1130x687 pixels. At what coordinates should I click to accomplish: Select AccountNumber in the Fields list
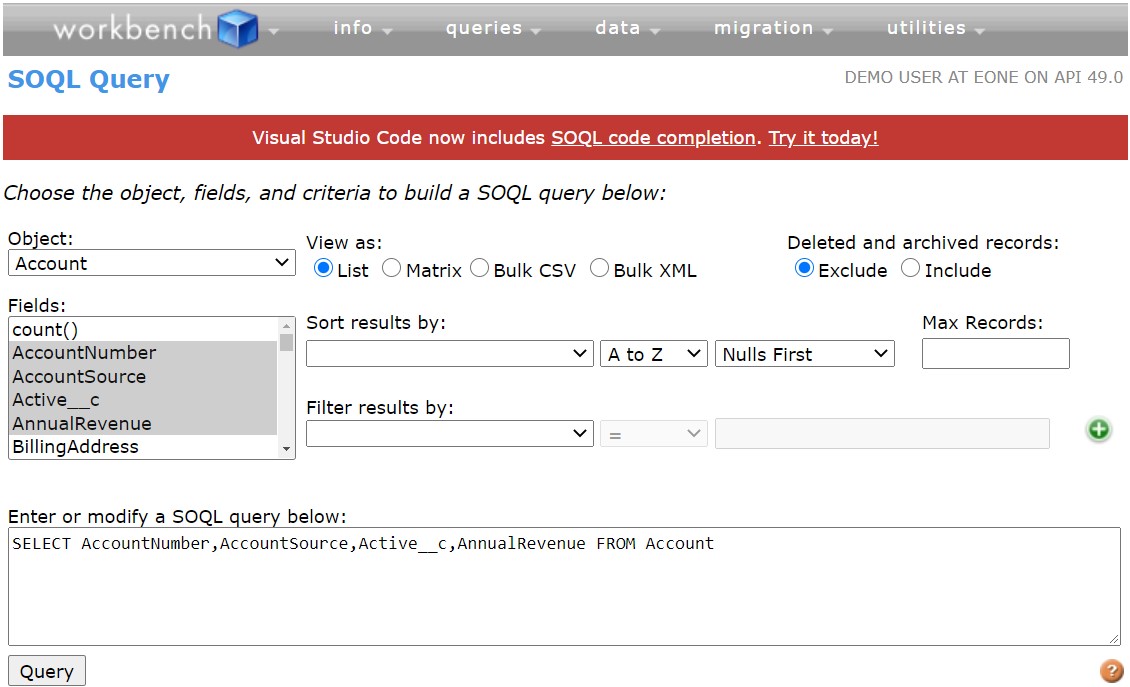pyautogui.click(x=143, y=353)
